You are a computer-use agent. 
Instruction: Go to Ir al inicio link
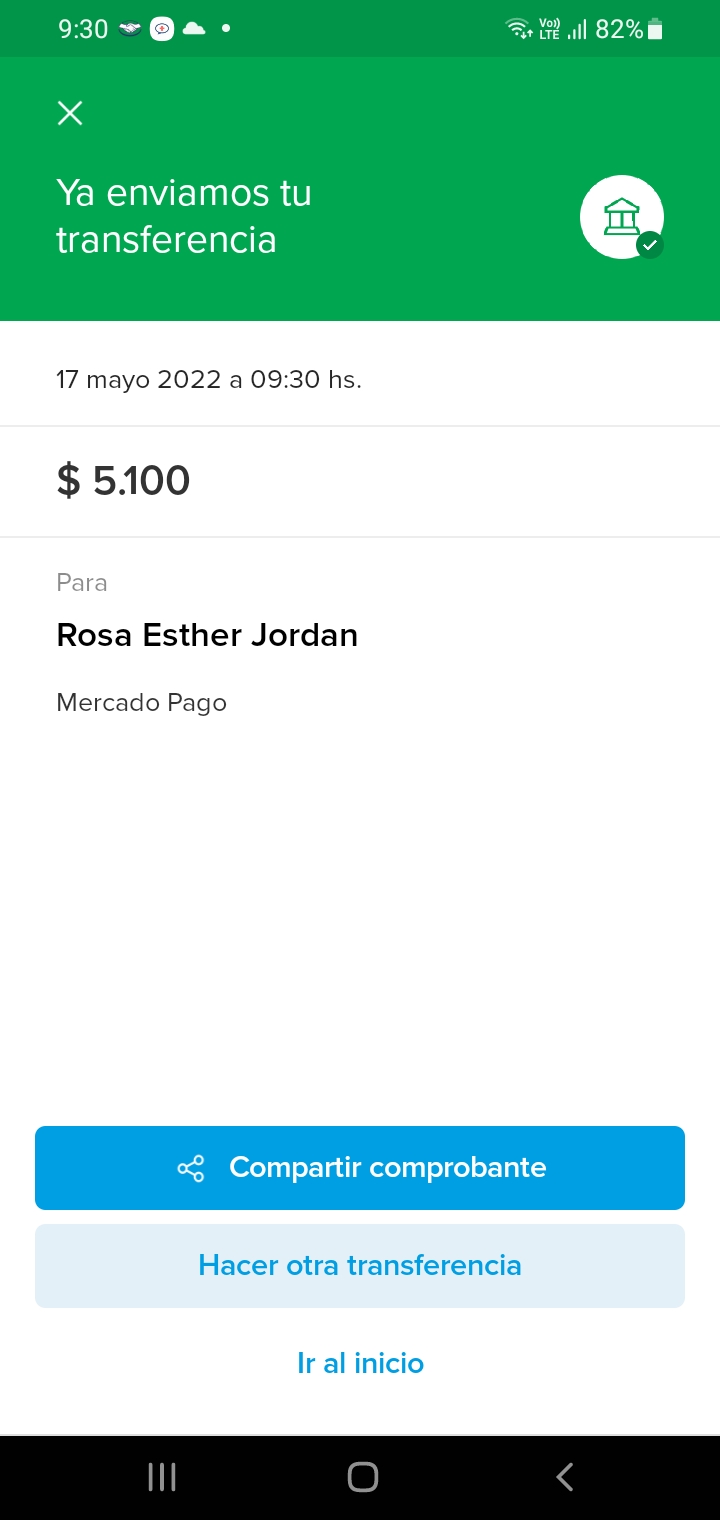(x=360, y=1363)
